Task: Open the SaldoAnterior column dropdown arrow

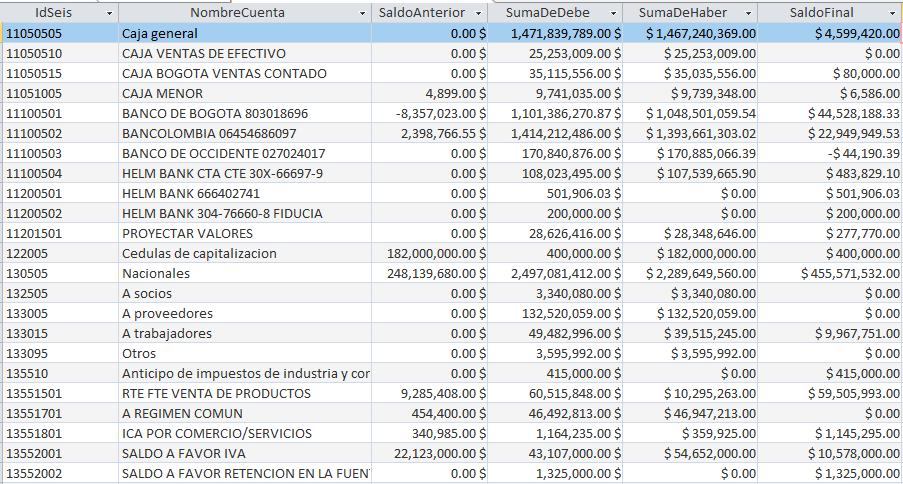Action: (x=478, y=13)
